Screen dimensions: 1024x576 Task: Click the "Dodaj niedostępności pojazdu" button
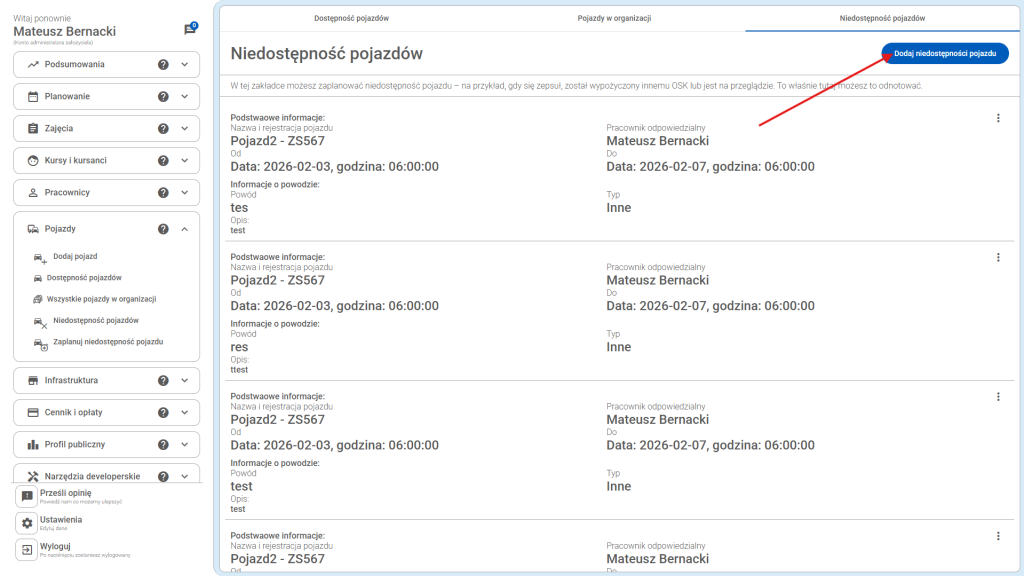point(944,53)
